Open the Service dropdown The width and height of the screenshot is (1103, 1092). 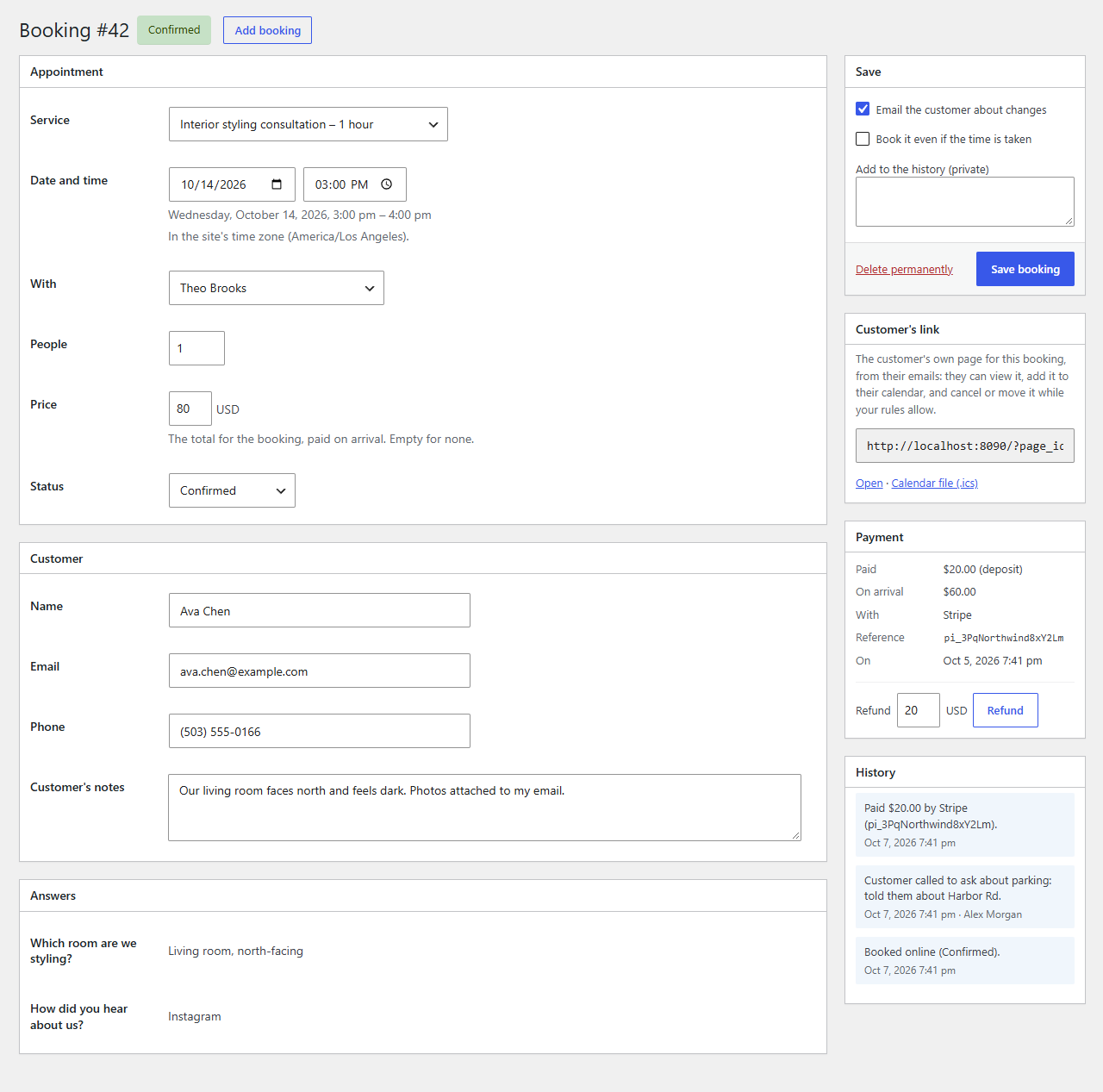pyautogui.click(x=308, y=124)
